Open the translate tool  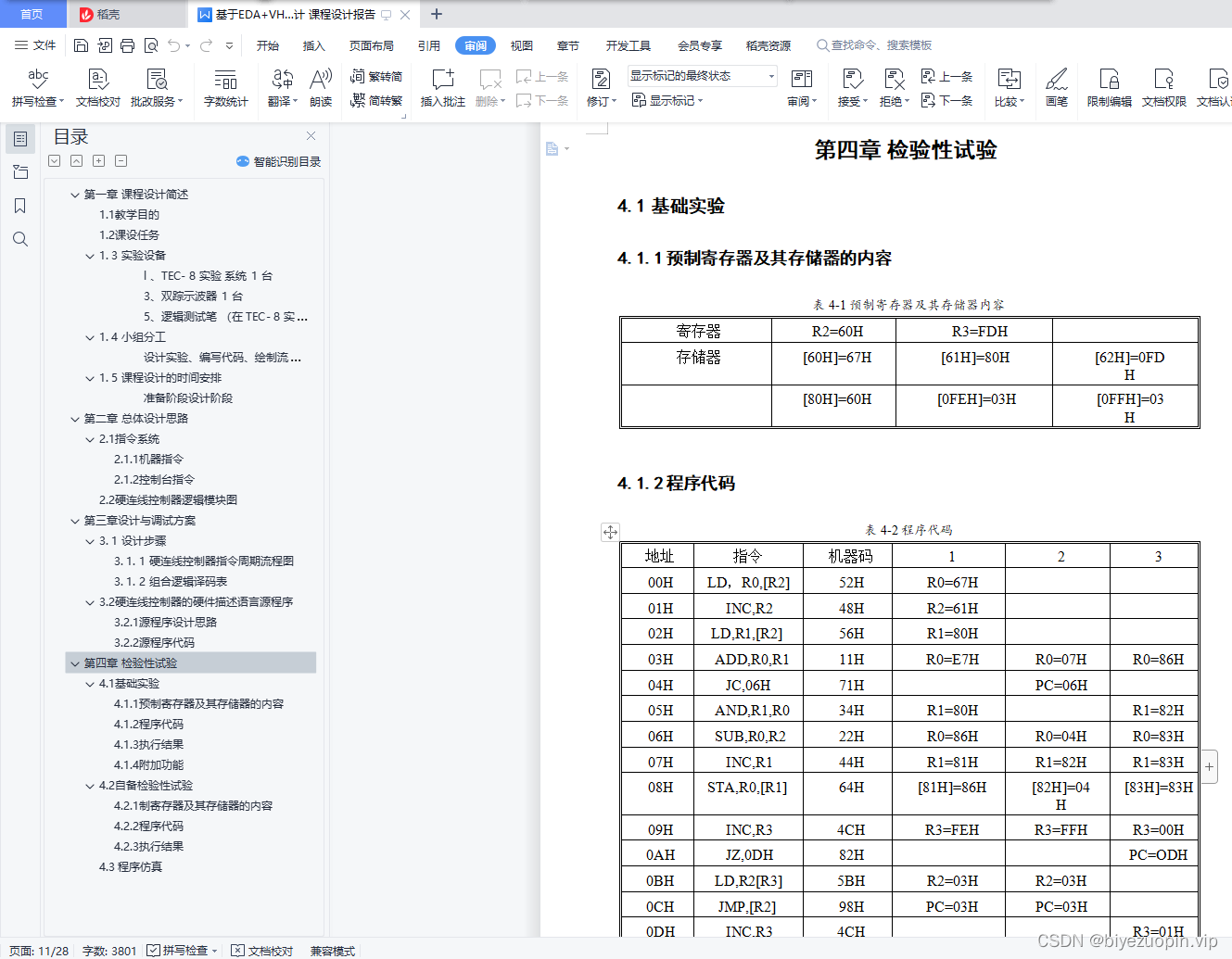(283, 87)
